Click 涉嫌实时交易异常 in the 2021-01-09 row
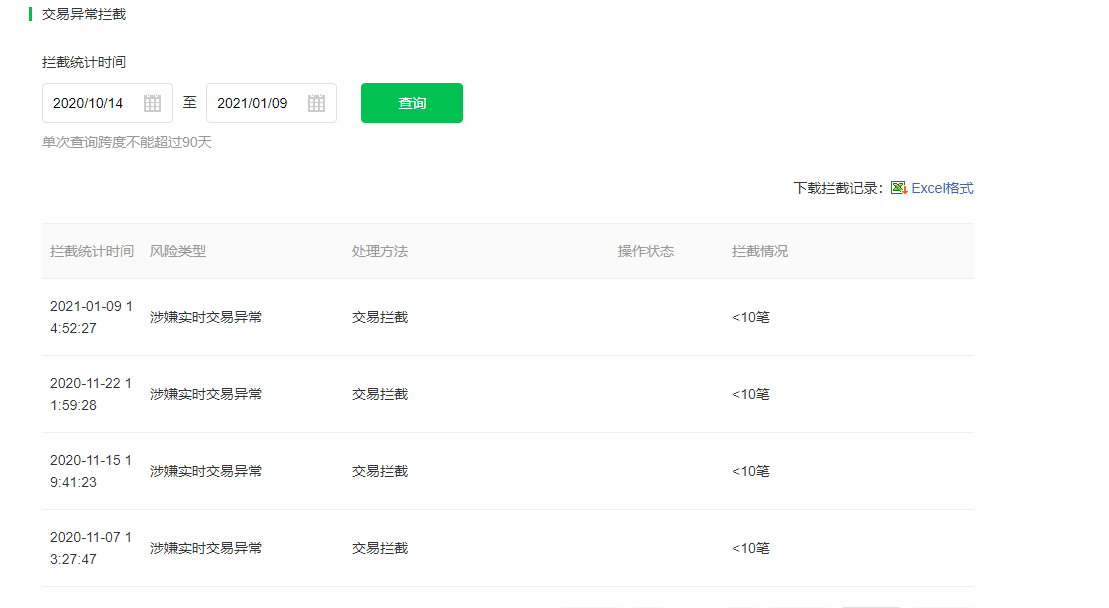Screen dimensions: 1109x608 [206, 317]
